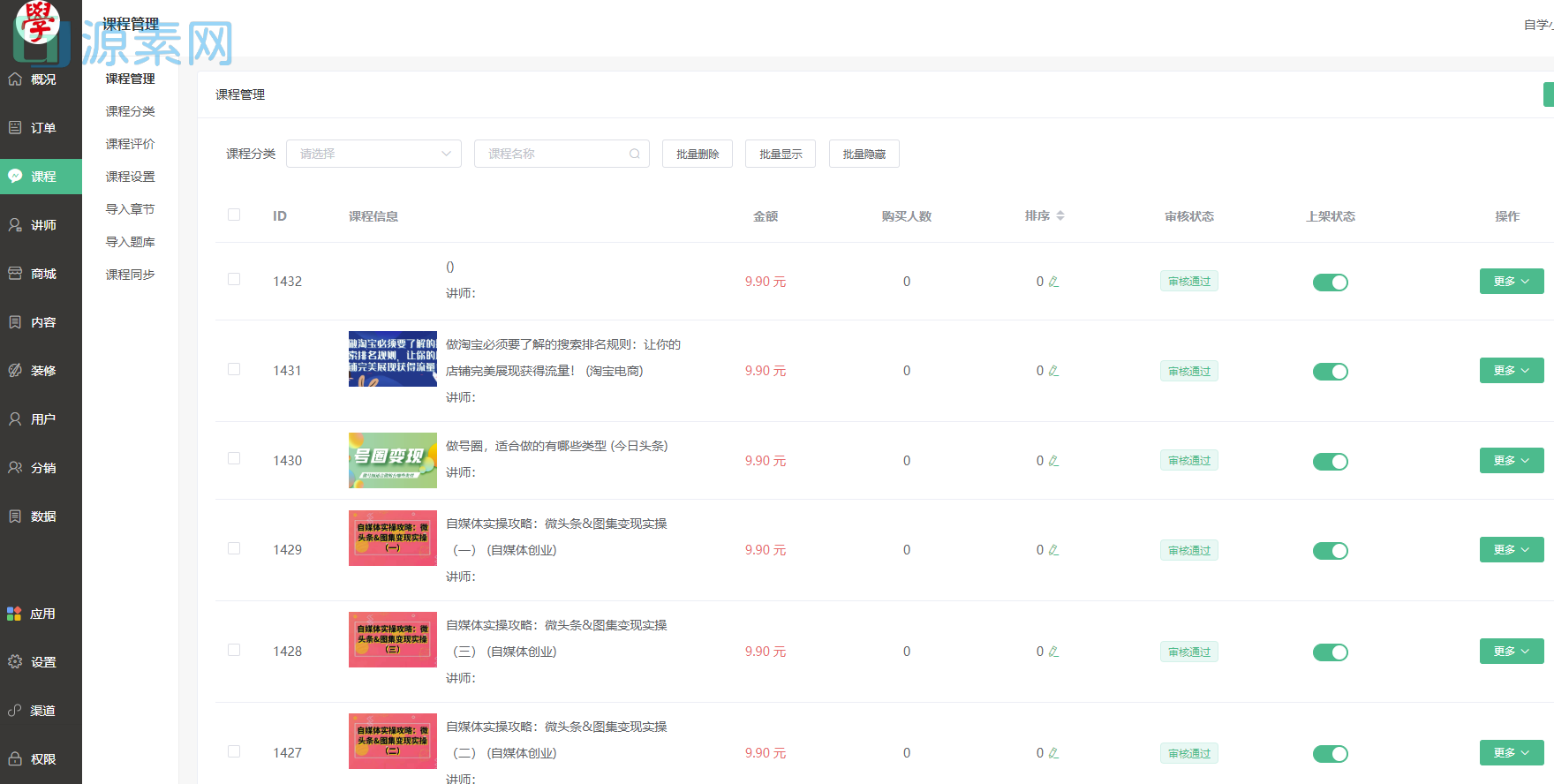Tick the checkbox for course 1428
The width and height of the screenshot is (1554, 784).
(234, 650)
